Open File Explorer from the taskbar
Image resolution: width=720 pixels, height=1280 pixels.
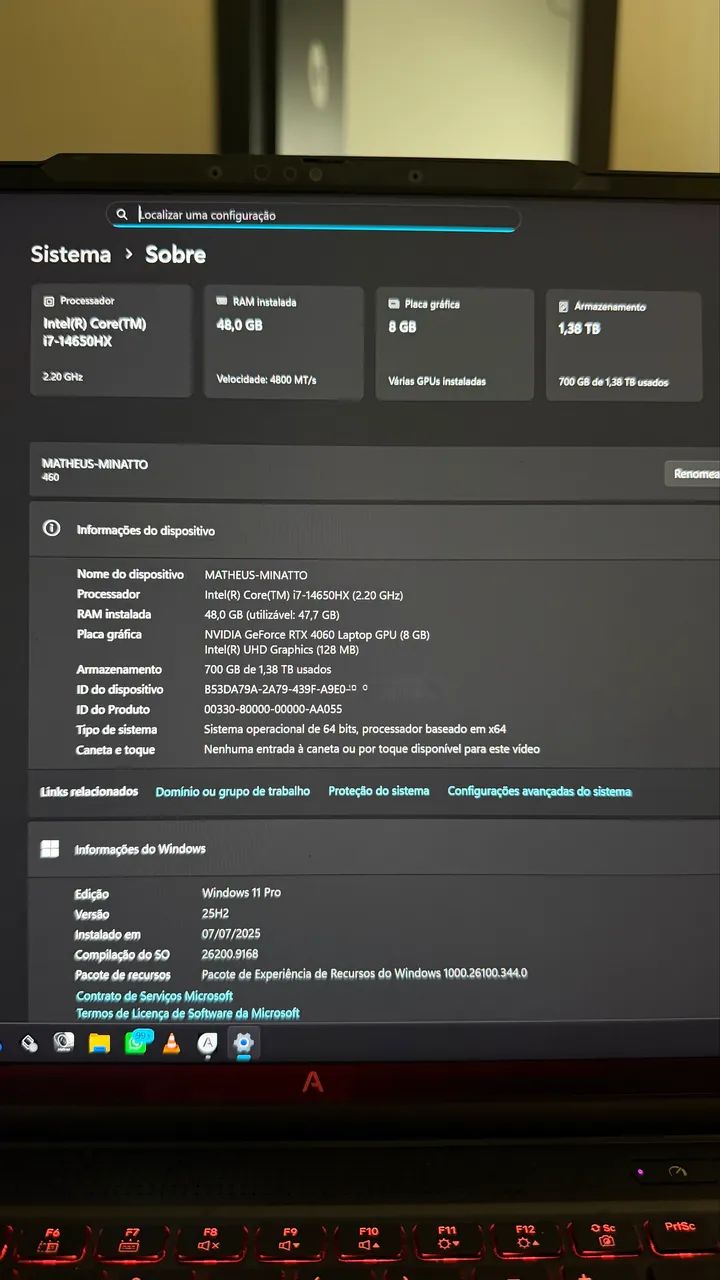point(99,1044)
